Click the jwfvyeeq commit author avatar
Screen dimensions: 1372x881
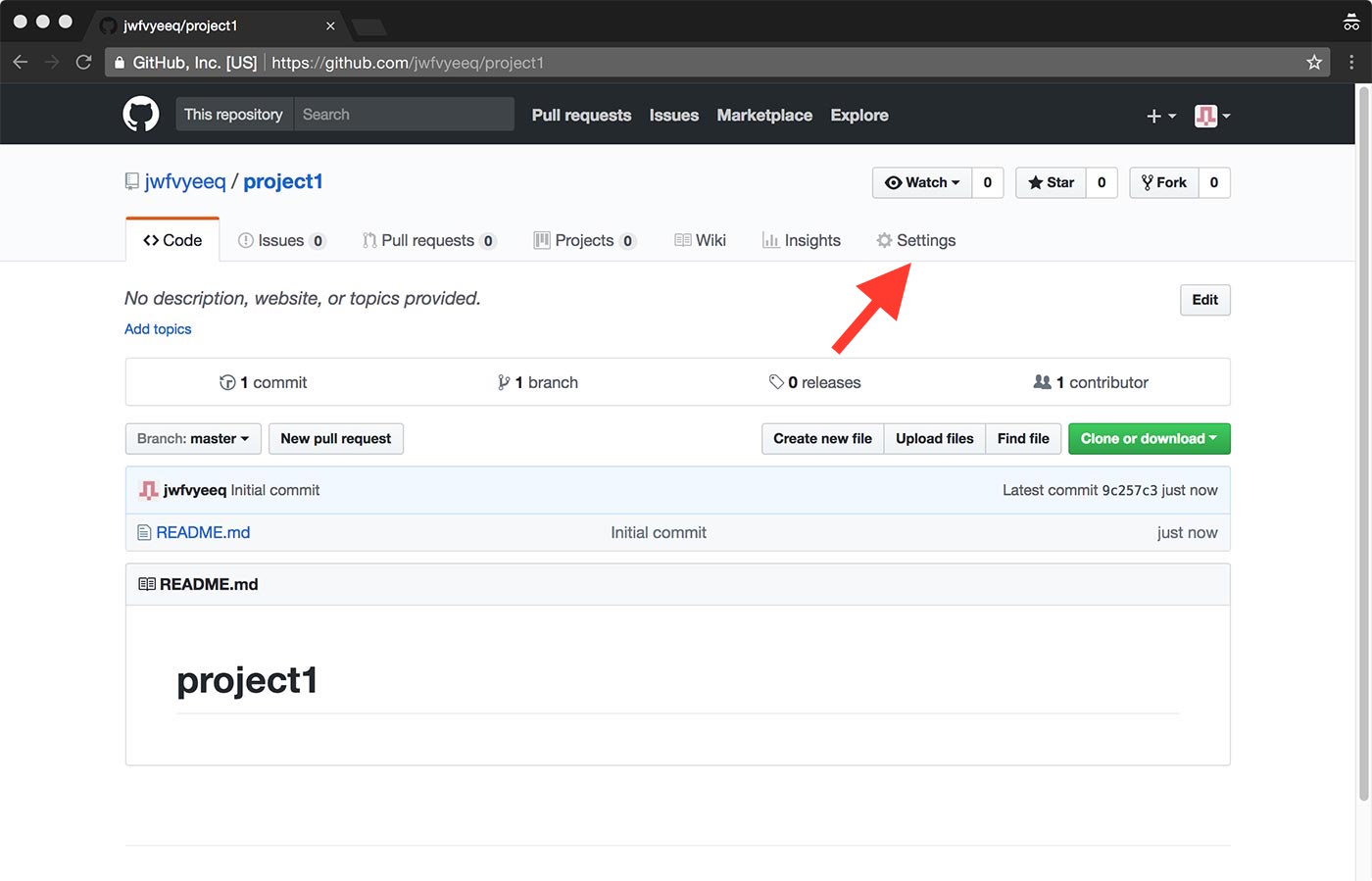pyautogui.click(x=149, y=490)
